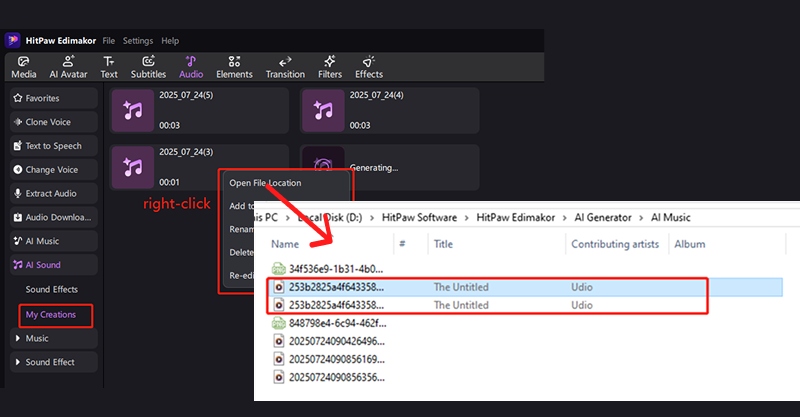Open the Elements tab

click(x=234, y=67)
